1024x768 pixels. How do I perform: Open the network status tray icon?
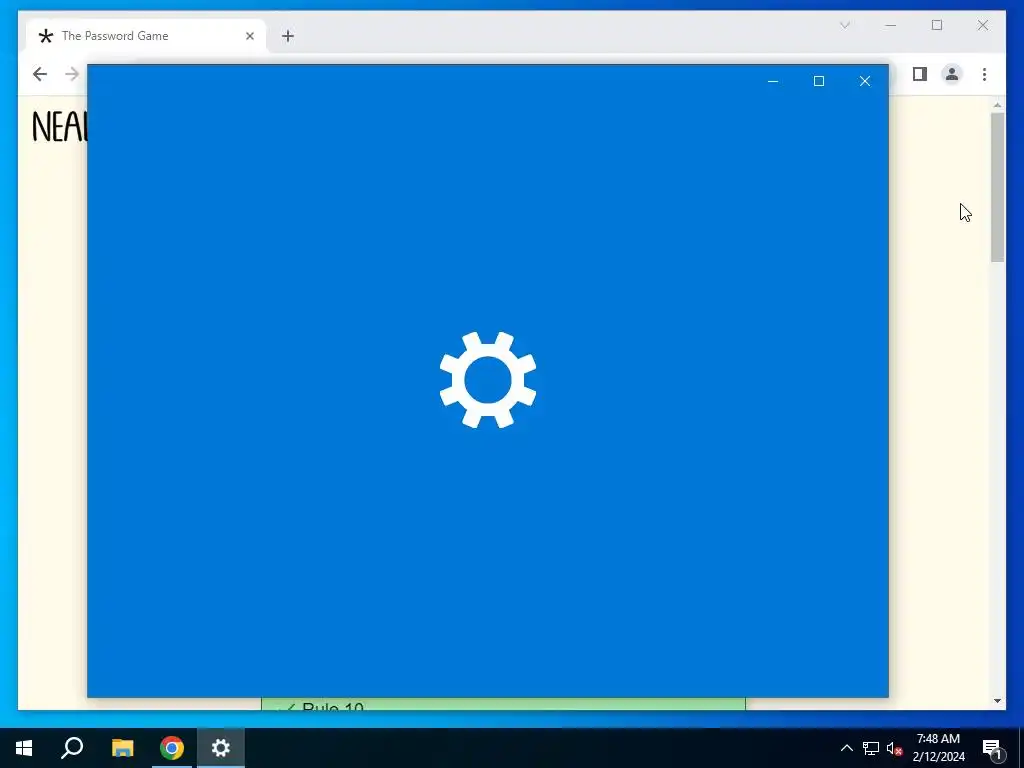(871, 748)
